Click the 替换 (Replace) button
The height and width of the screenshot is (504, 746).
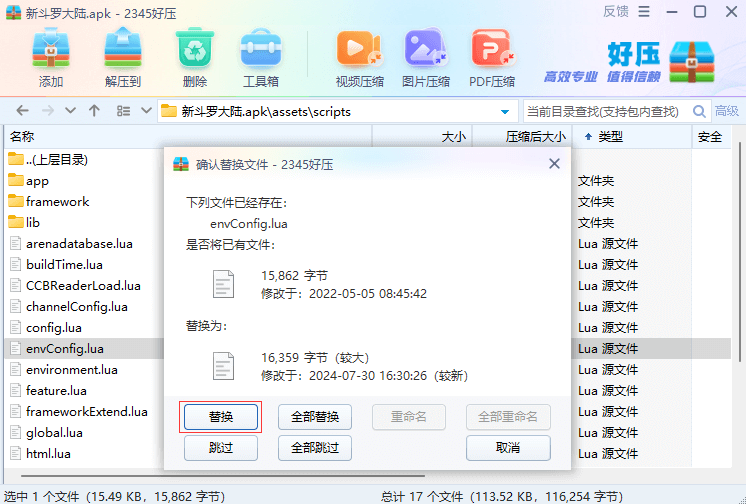pyautogui.click(x=221, y=417)
